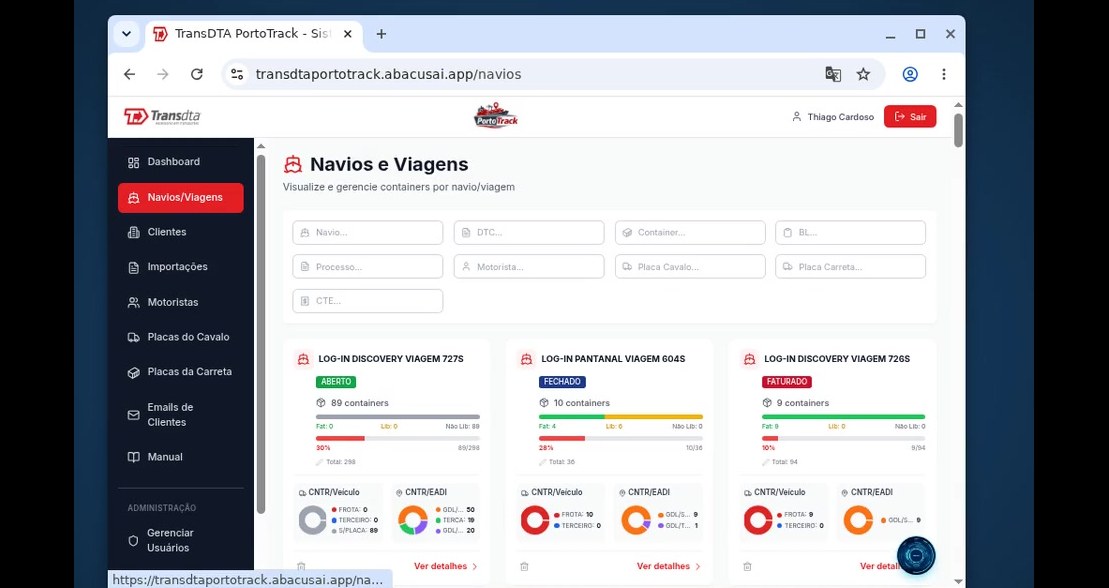Viewport: 1109px width, 588px height.
Task: Open Gerenciar Usuários admin page
Action: (x=180, y=540)
